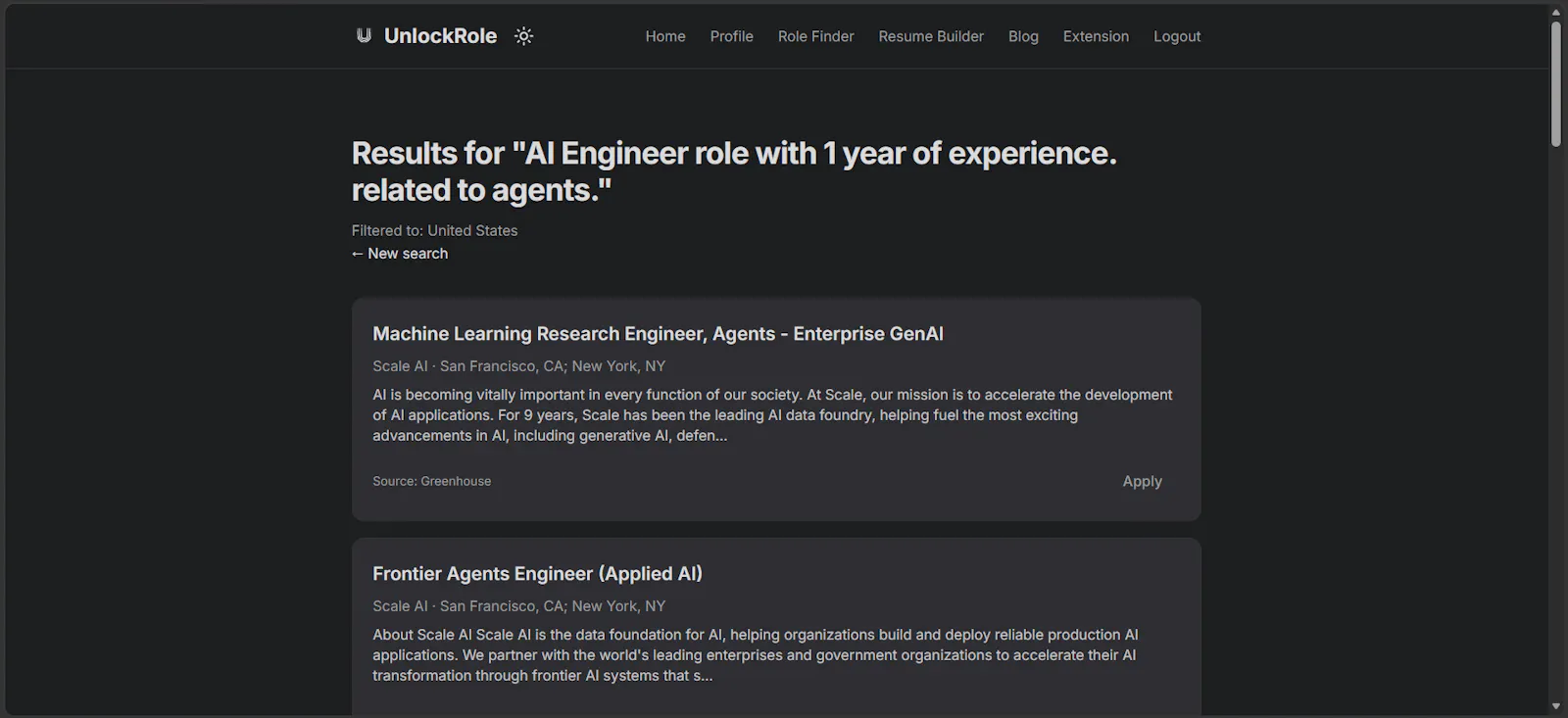The height and width of the screenshot is (718, 1568).
Task: Log out using the Logout link
Action: 1177,36
